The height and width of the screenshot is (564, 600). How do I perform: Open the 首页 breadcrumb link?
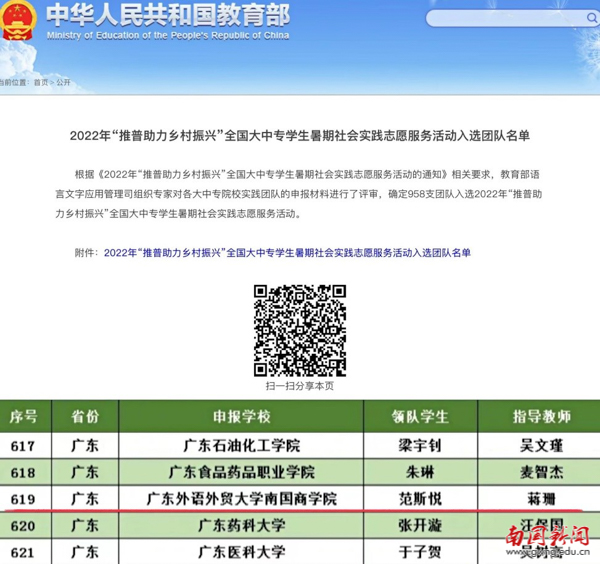[40, 83]
